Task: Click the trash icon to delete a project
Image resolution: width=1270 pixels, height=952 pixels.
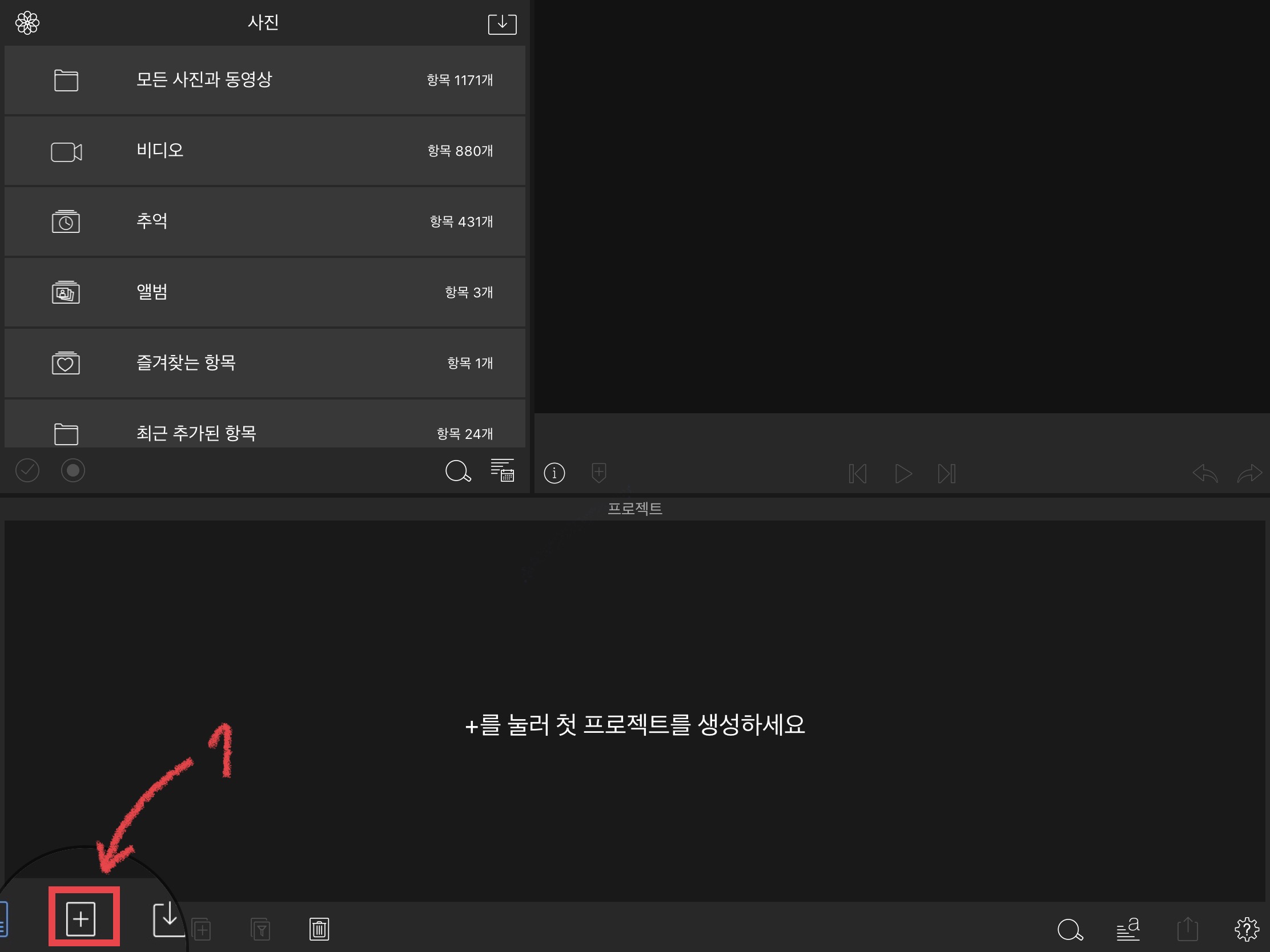Action: (319, 929)
